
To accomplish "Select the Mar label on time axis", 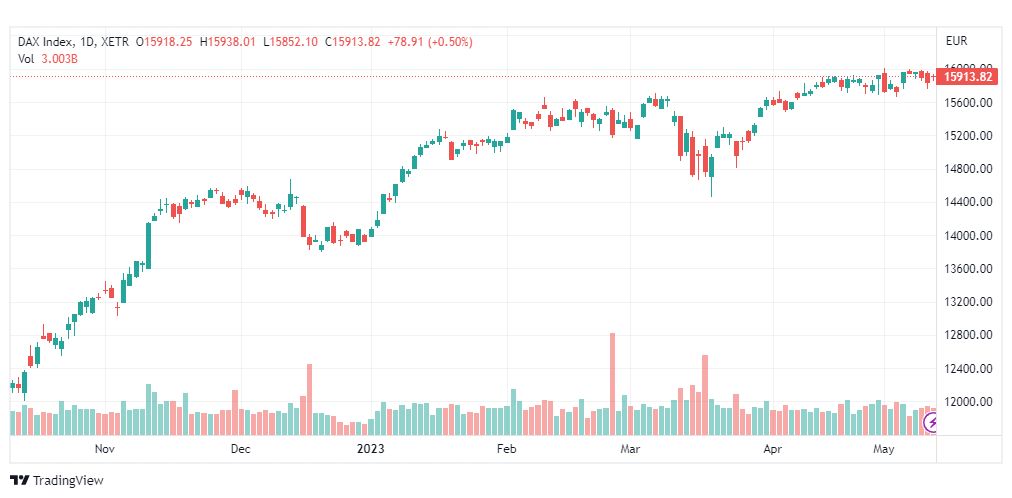I will click(629, 450).
